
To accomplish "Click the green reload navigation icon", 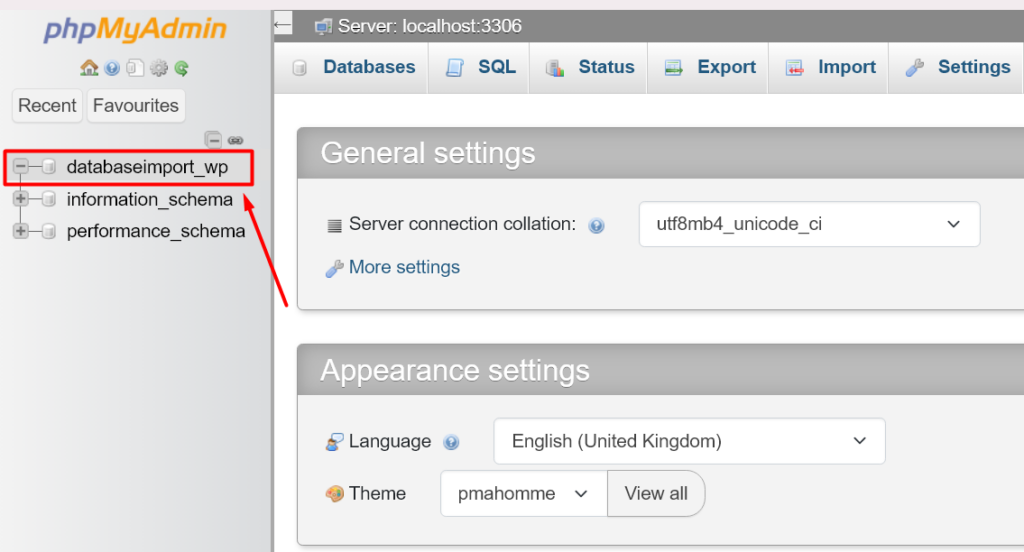I will [x=182, y=68].
